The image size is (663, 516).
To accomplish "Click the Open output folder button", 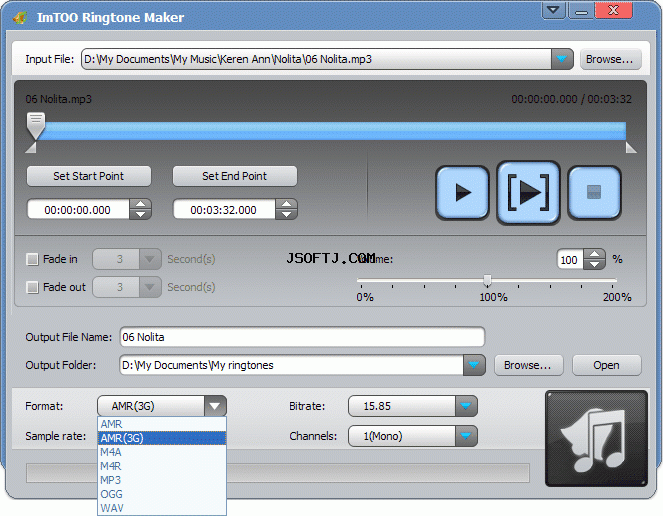I will pos(607,365).
